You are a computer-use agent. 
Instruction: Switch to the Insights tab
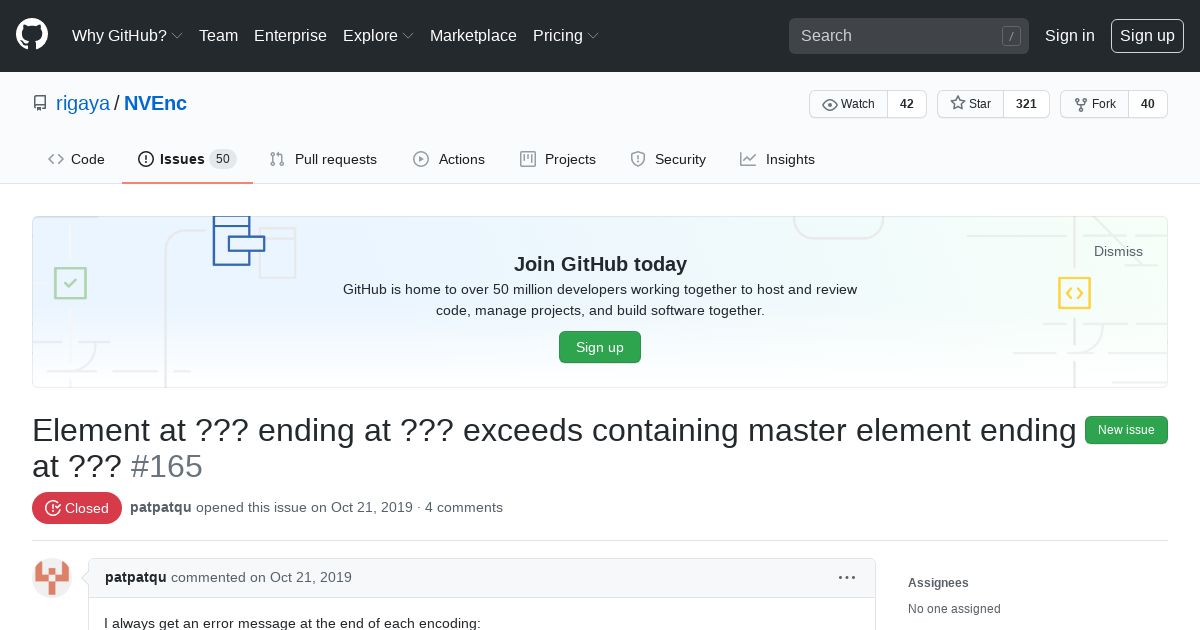coord(777,159)
